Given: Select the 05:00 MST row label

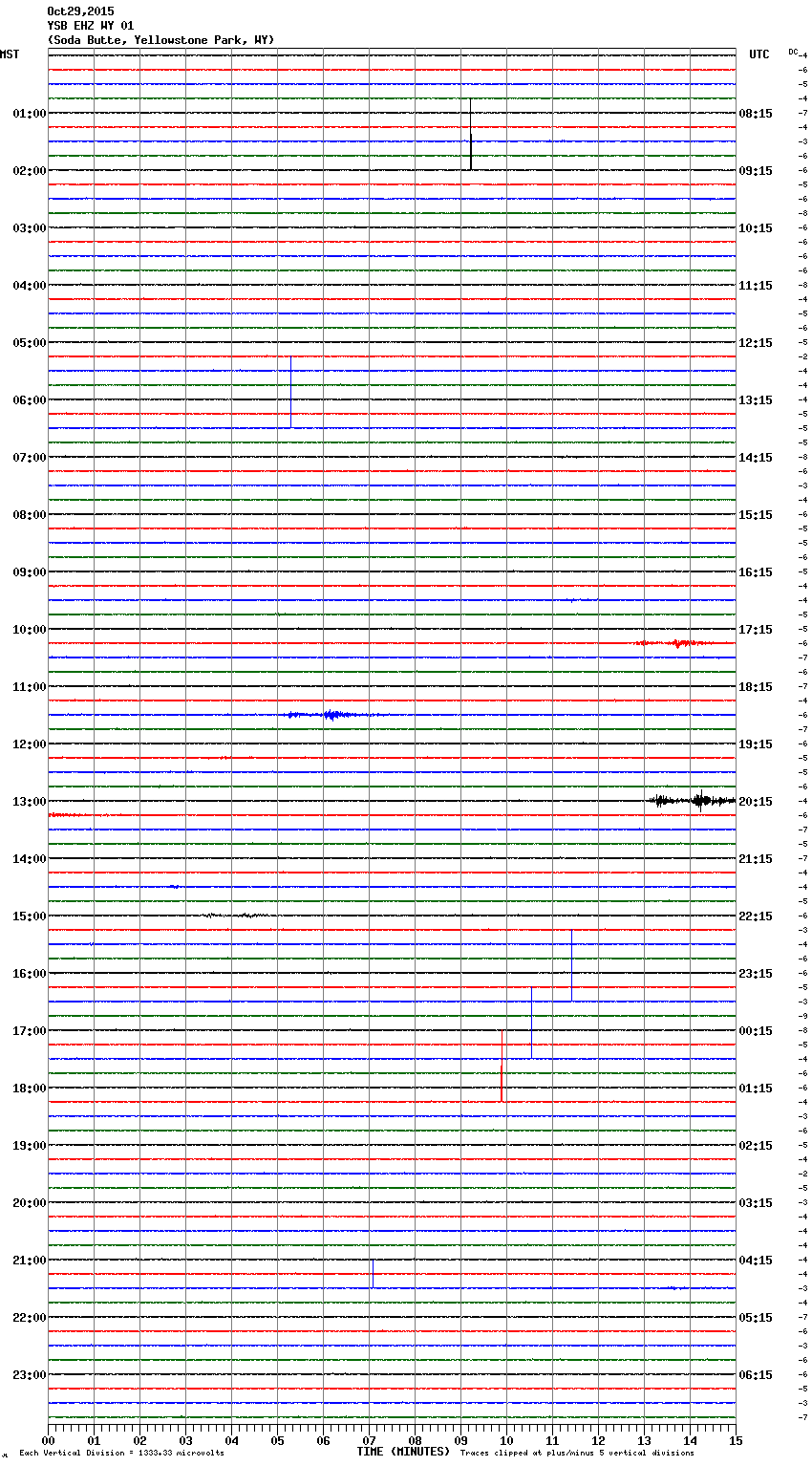Looking at the screenshot, I should pyautogui.click(x=30, y=343).
